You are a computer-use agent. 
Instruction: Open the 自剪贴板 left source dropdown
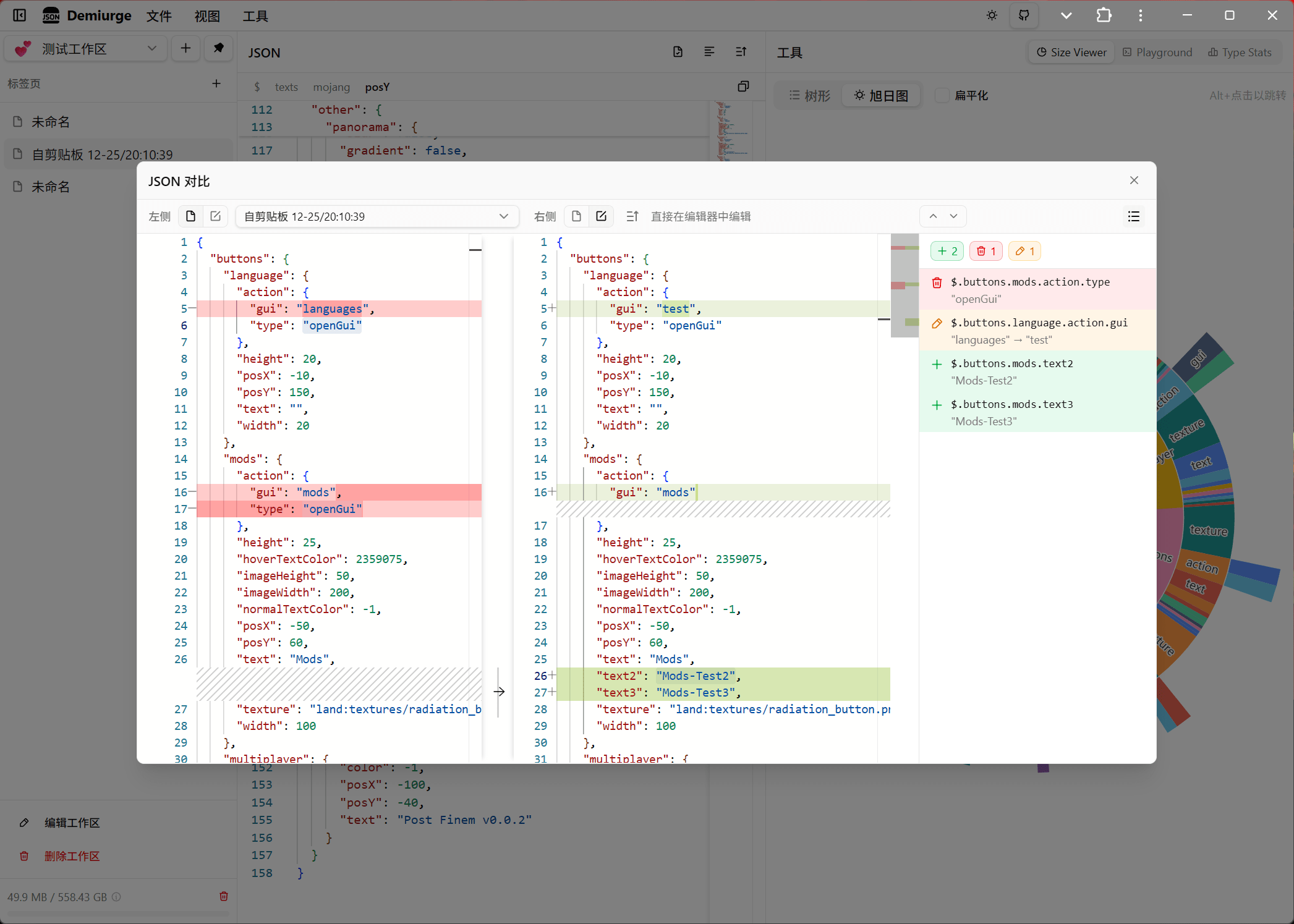376,216
